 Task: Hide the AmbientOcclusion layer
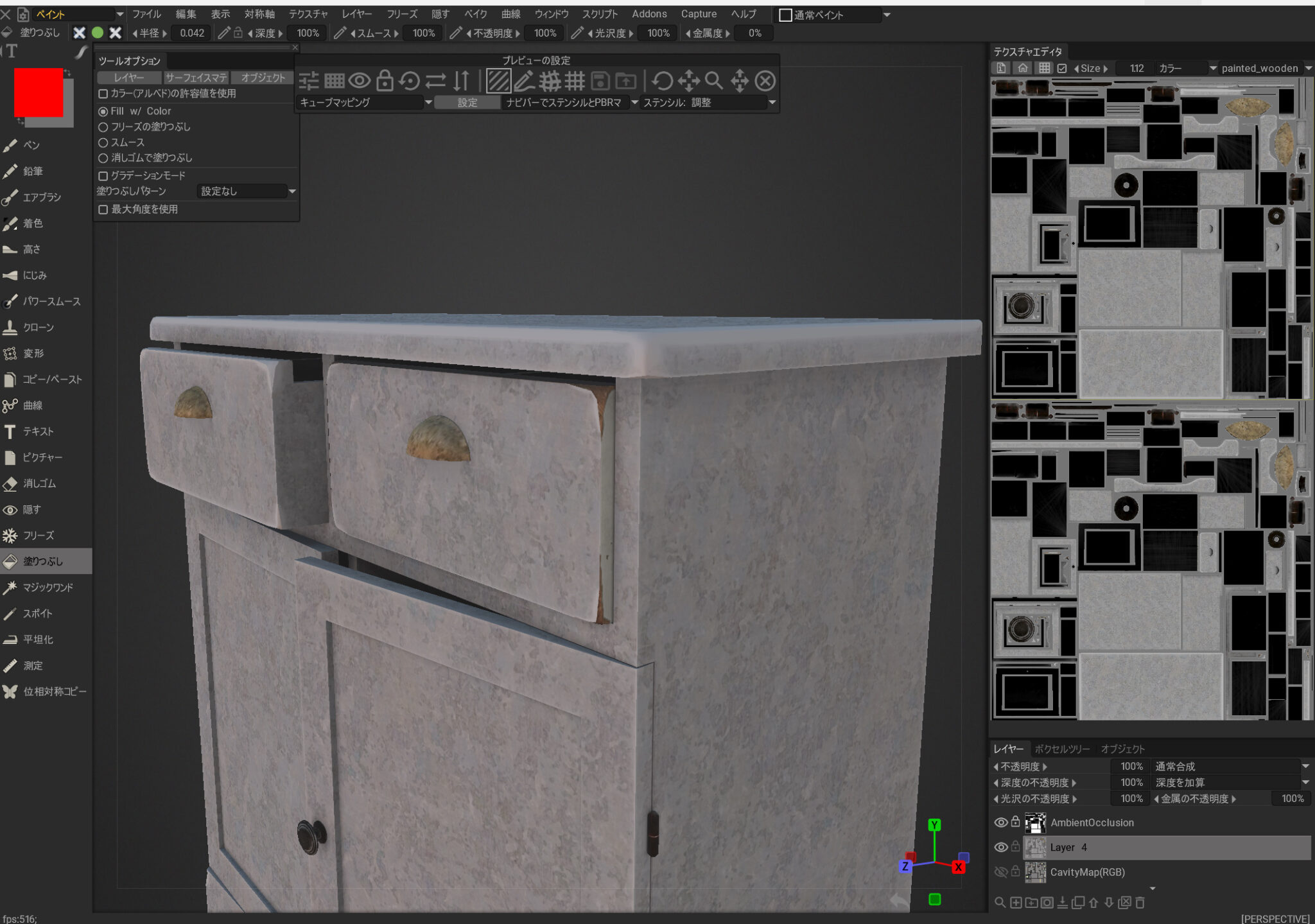[1001, 823]
